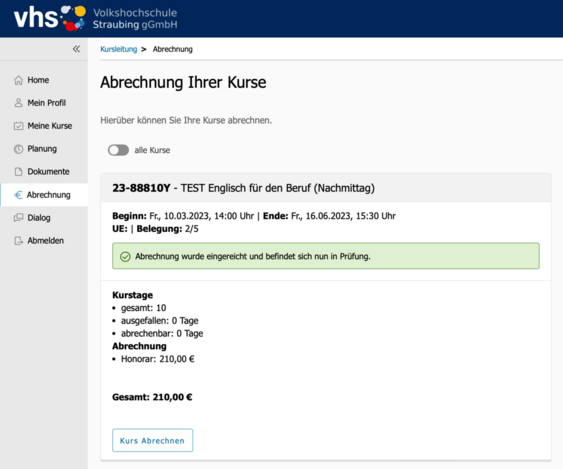
Task: Click the Planung clock icon
Action: (18, 149)
